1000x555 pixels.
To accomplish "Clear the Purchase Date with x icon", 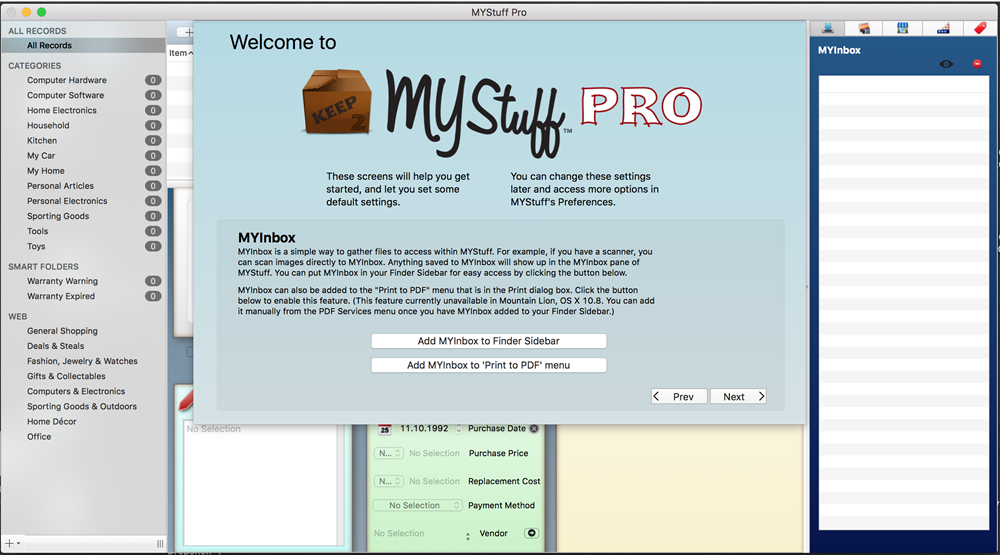I will pyautogui.click(x=534, y=429).
